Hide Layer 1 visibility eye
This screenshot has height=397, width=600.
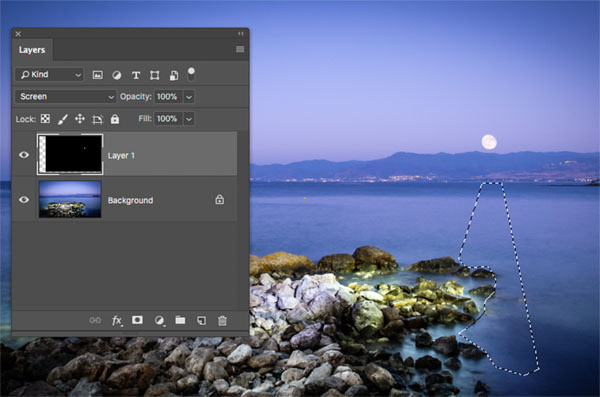[24, 155]
